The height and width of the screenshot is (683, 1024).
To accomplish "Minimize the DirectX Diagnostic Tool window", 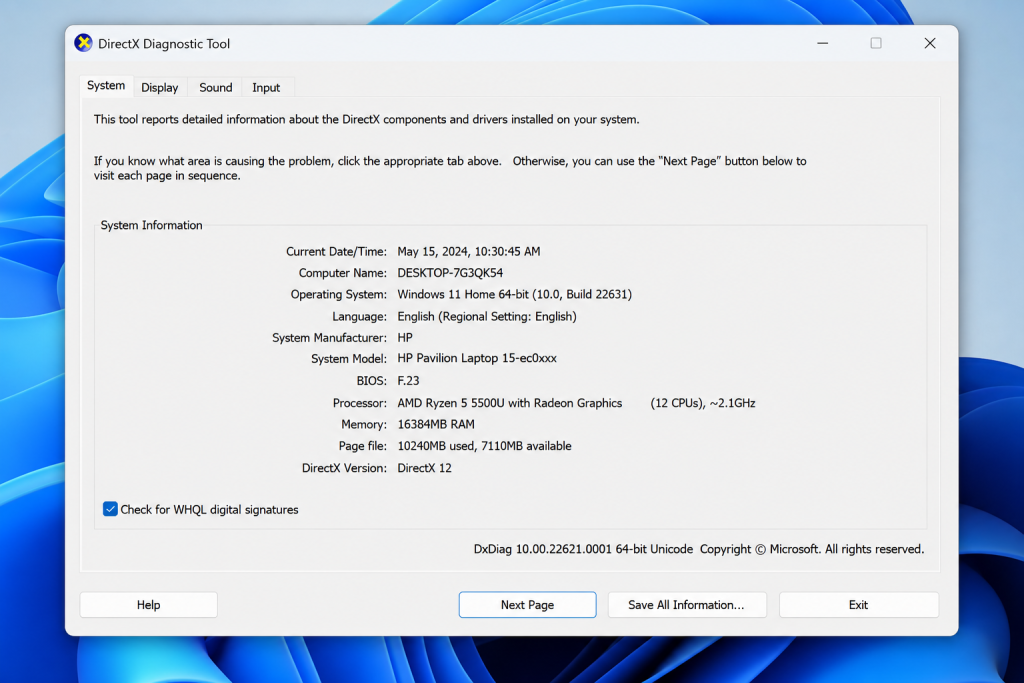I will [822, 43].
